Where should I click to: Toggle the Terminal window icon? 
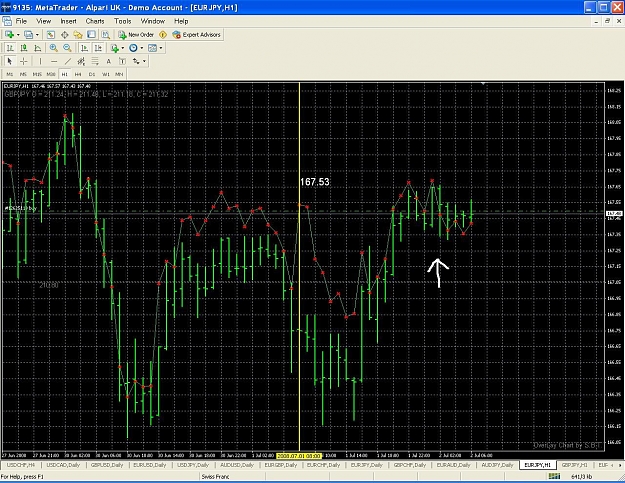91,35
